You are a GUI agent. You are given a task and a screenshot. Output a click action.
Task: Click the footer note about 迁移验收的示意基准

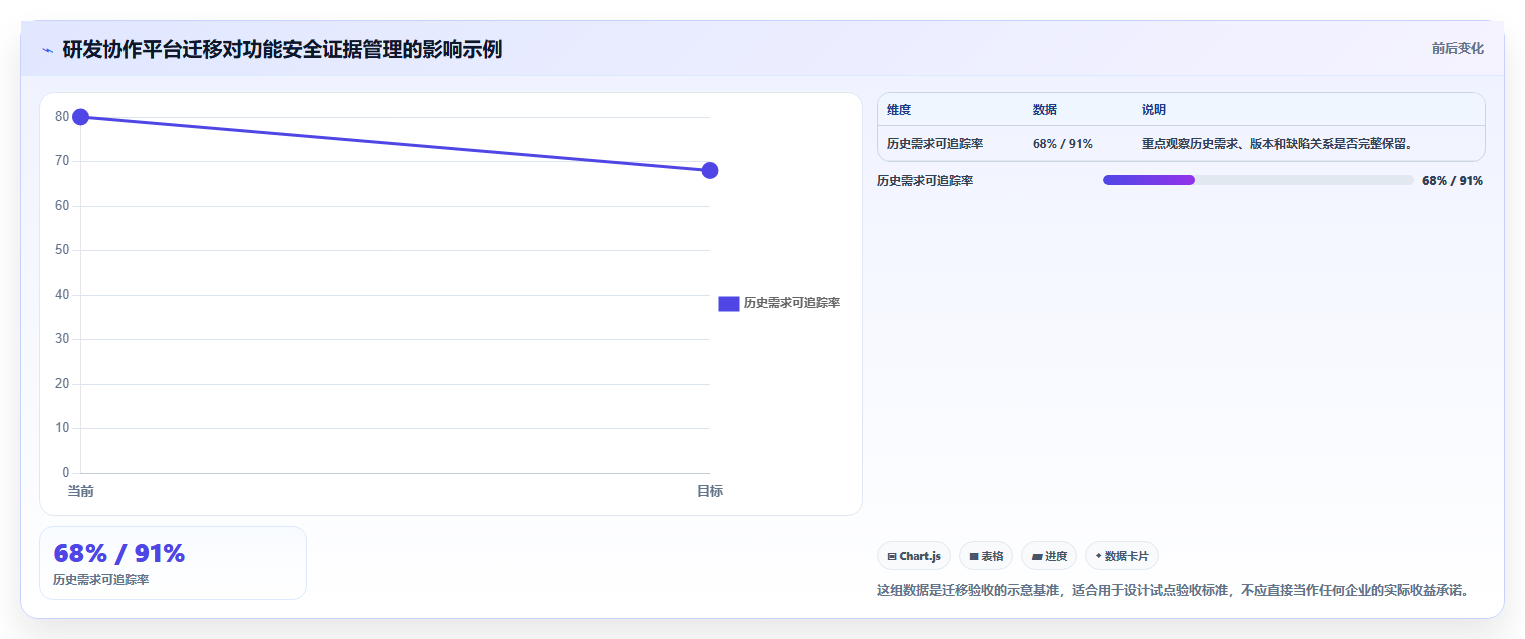tap(1173, 590)
